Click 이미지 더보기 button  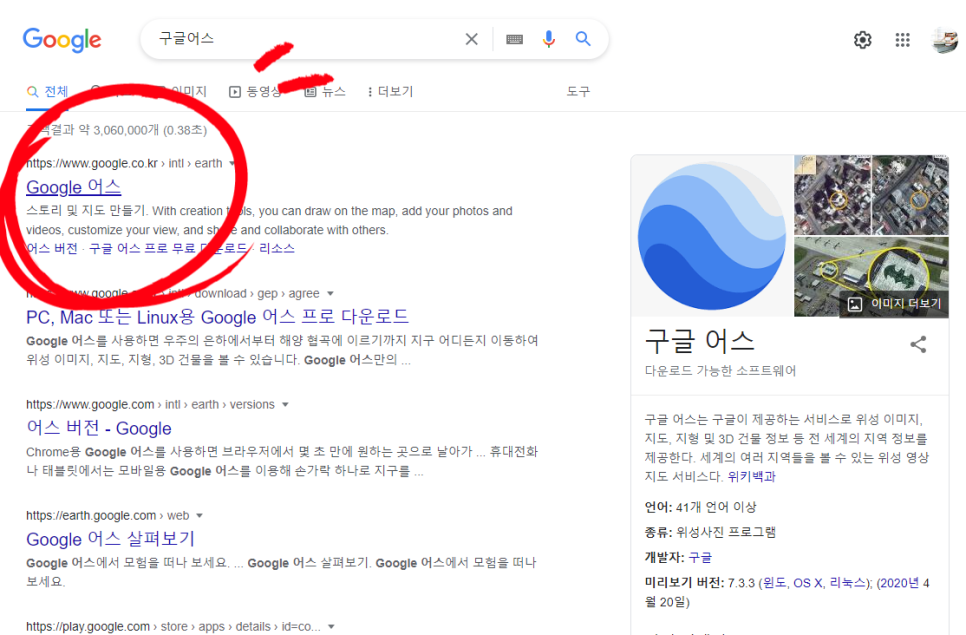coord(895,304)
